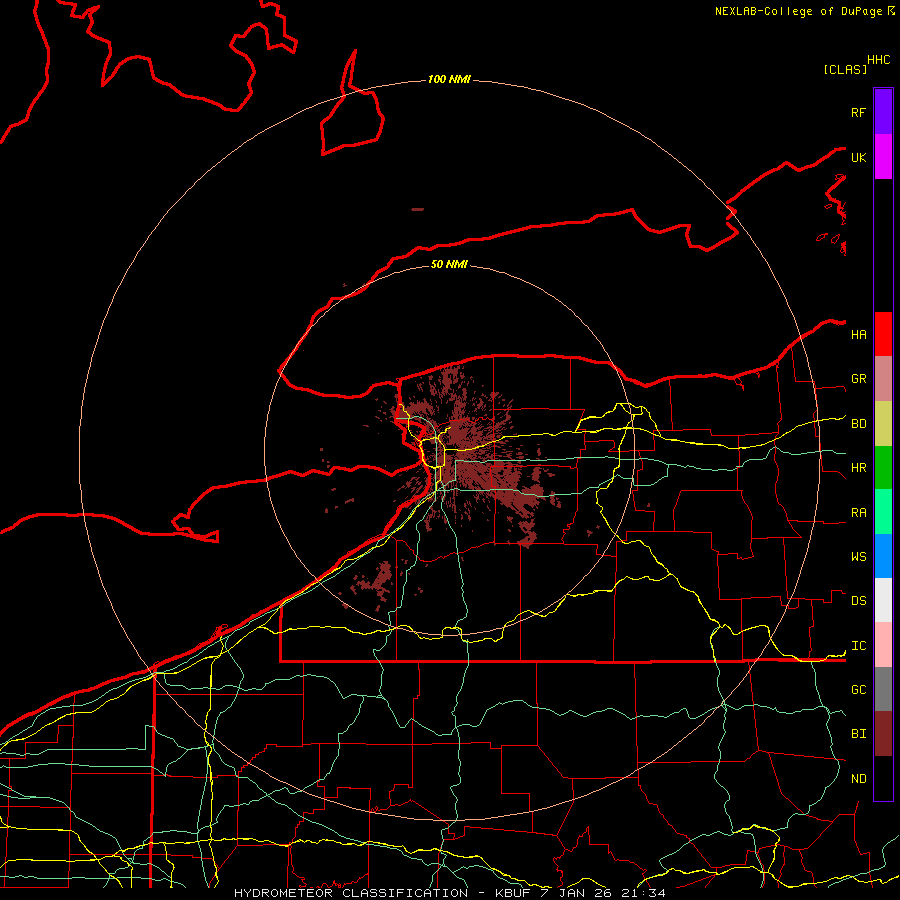The image size is (900, 900).
Task: Click the HA legend label
Action: click(858, 334)
